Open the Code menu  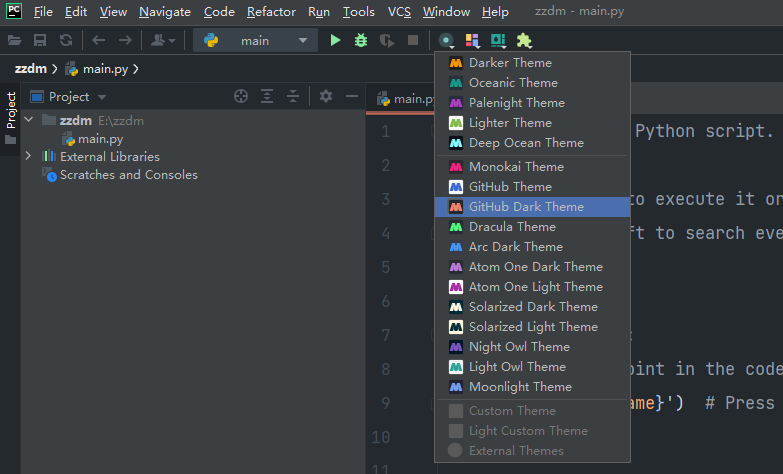[x=219, y=11]
